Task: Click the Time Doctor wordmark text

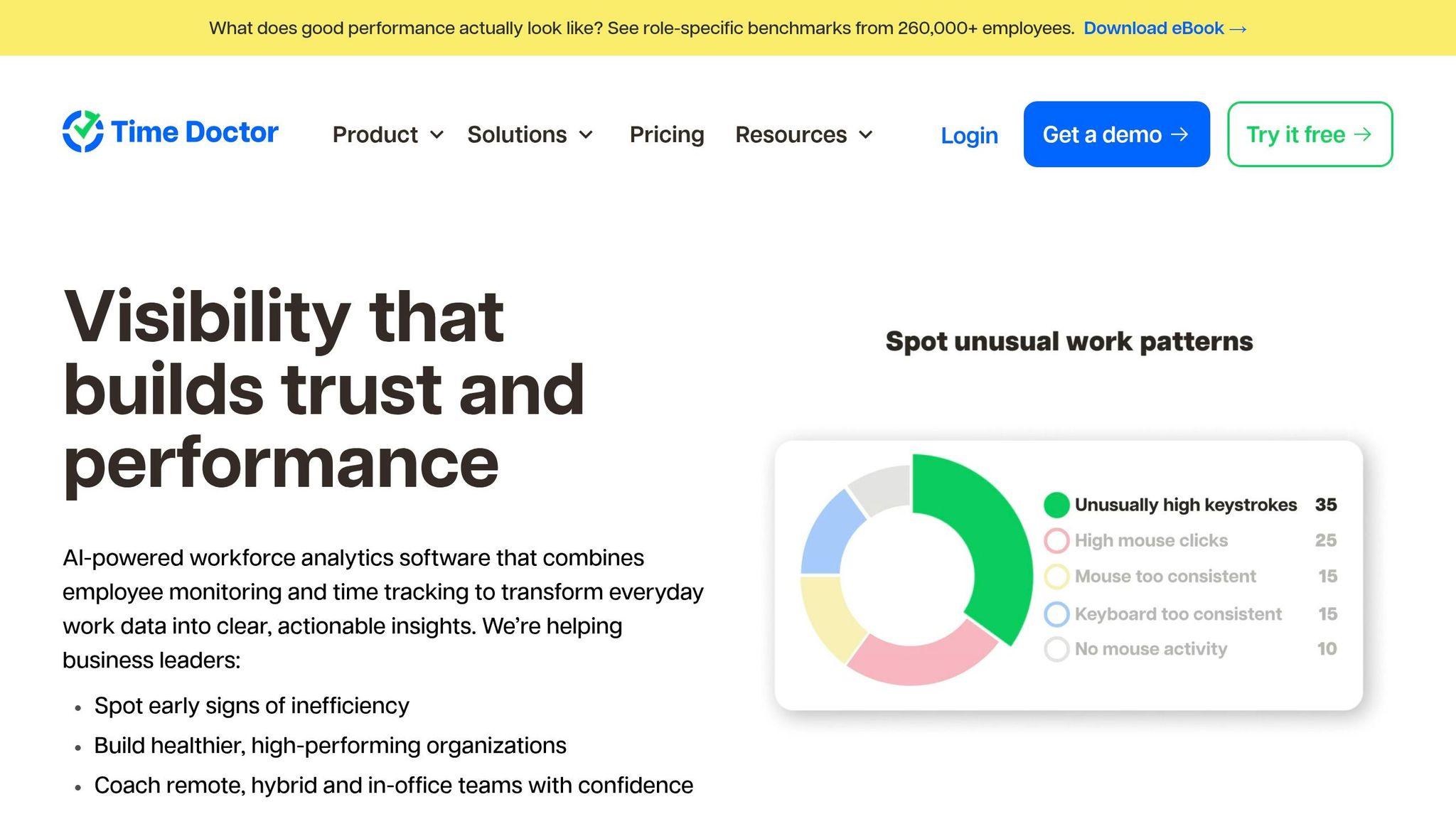Action: click(x=195, y=132)
